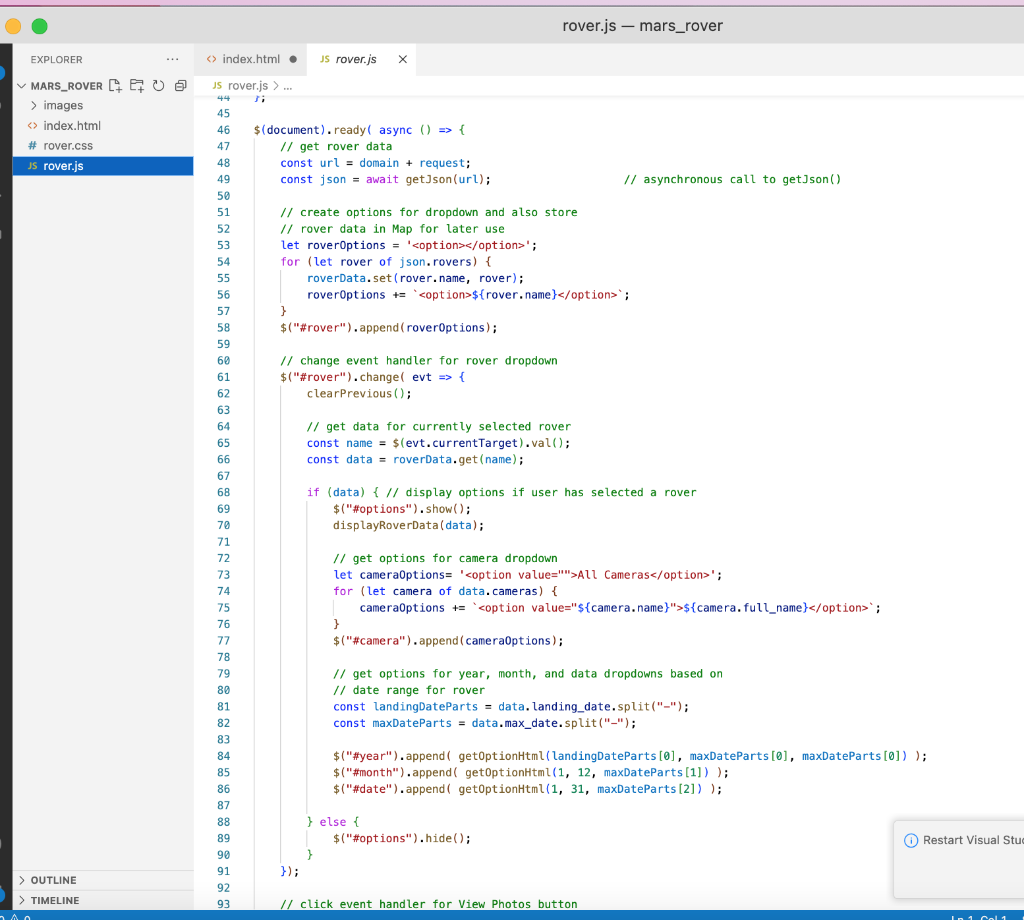
Task: Click 'const url = domain + request;' line
Action: point(376,163)
